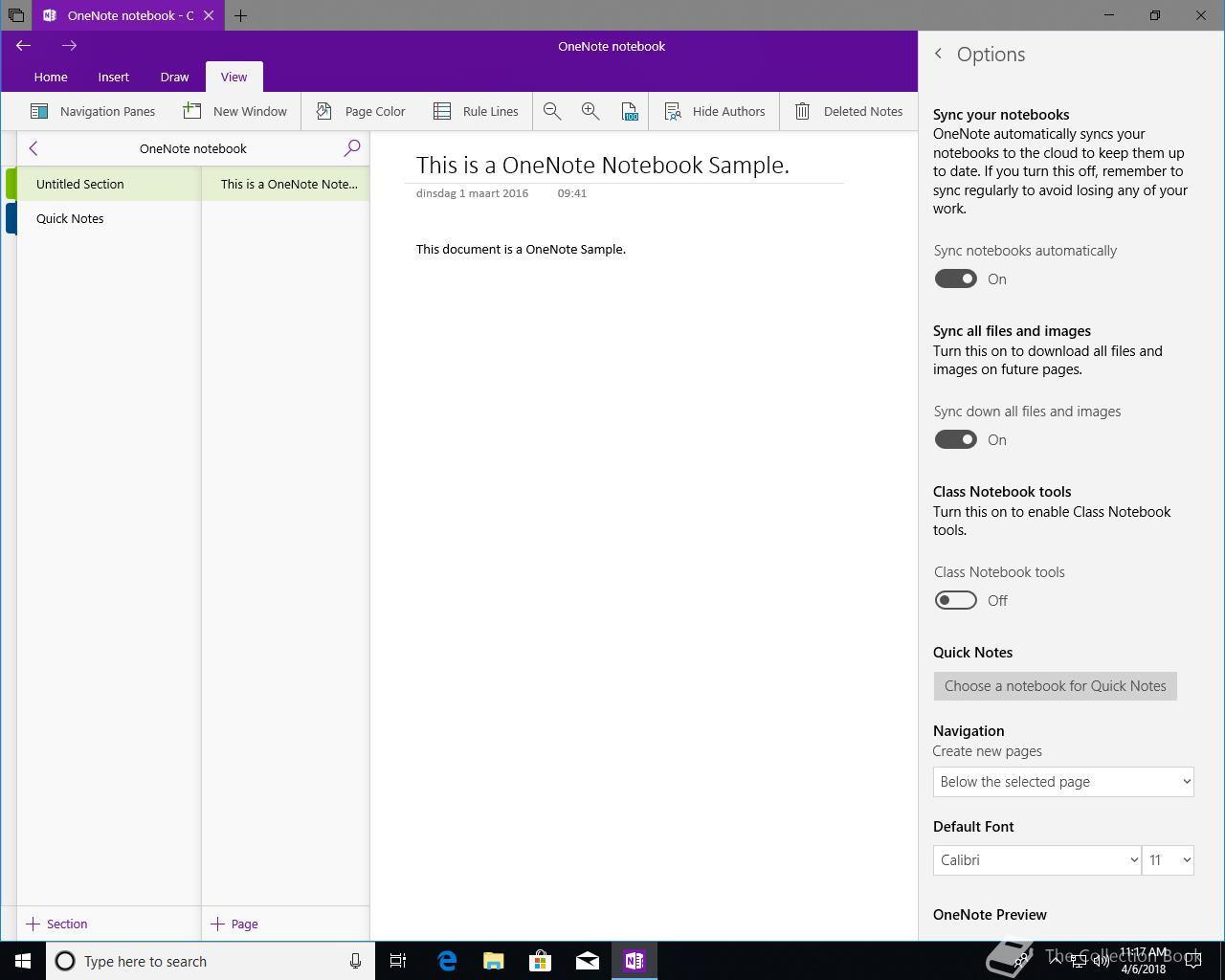
Task: Open the Windows Start menu
Action: [x=23, y=961]
